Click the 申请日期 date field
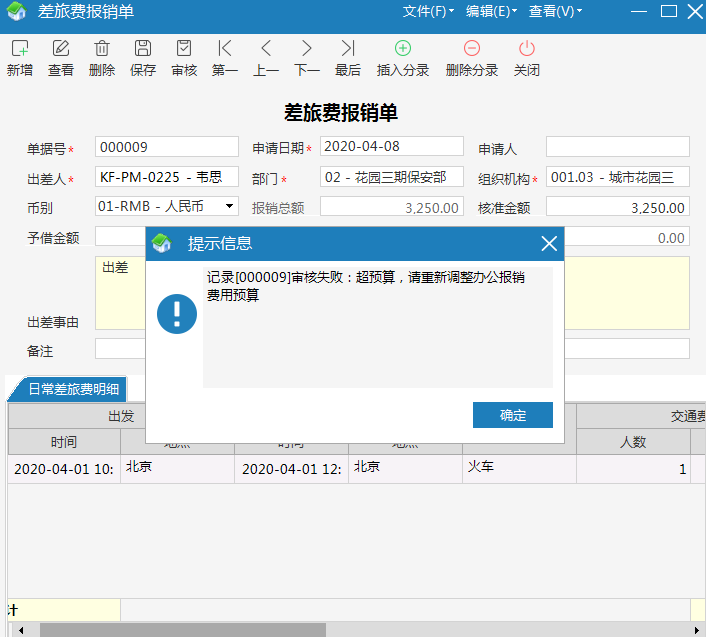The width and height of the screenshot is (706, 637). click(392, 146)
